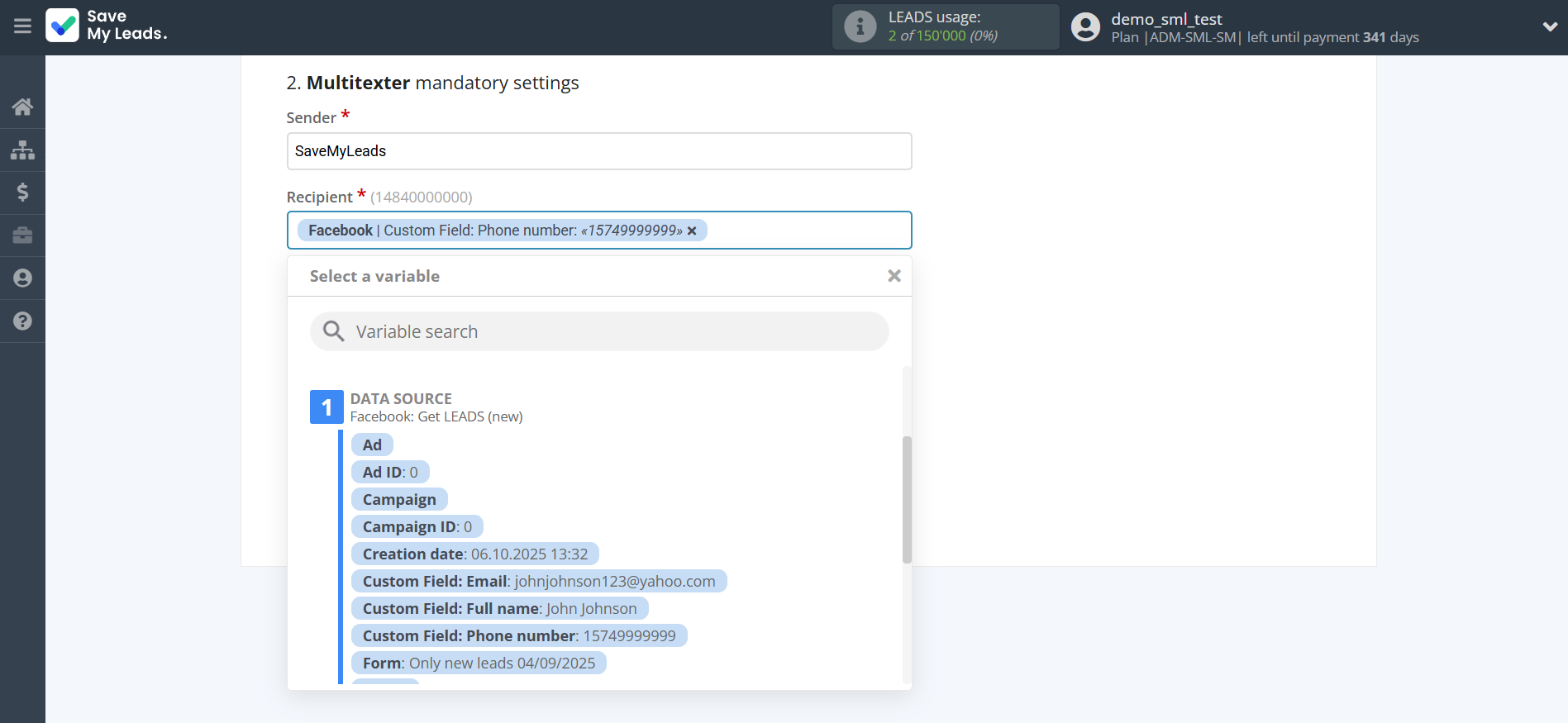The height and width of the screenshot is (723, 1568).
Task: Pick the Campaign ID variable
Action: (x=417, y=527)
